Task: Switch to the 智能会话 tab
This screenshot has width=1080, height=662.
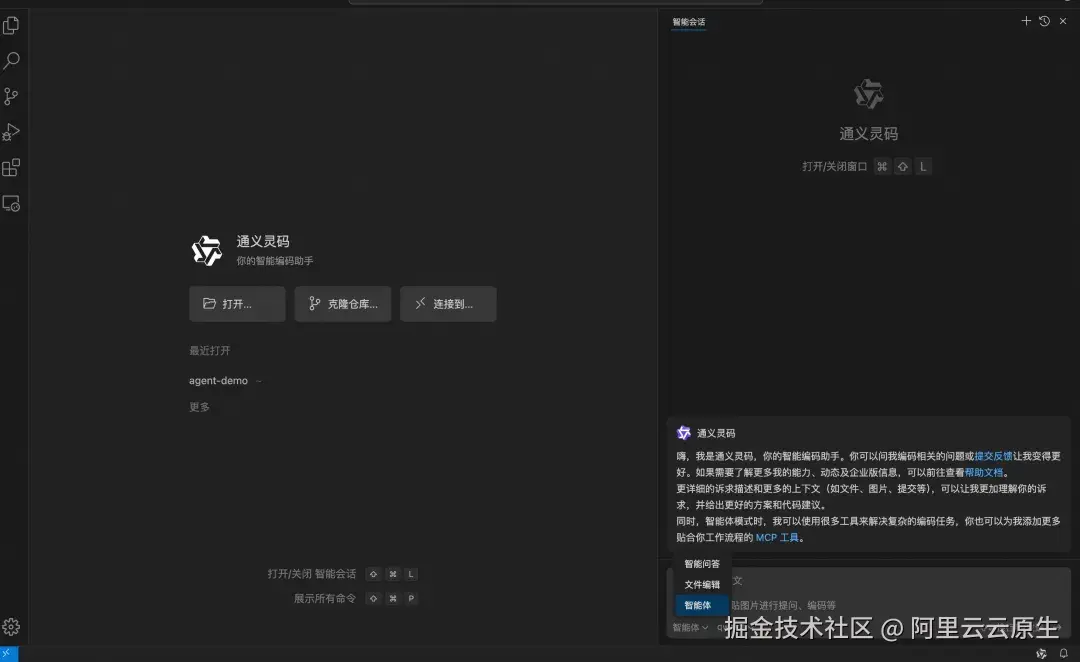Action: 689,21
